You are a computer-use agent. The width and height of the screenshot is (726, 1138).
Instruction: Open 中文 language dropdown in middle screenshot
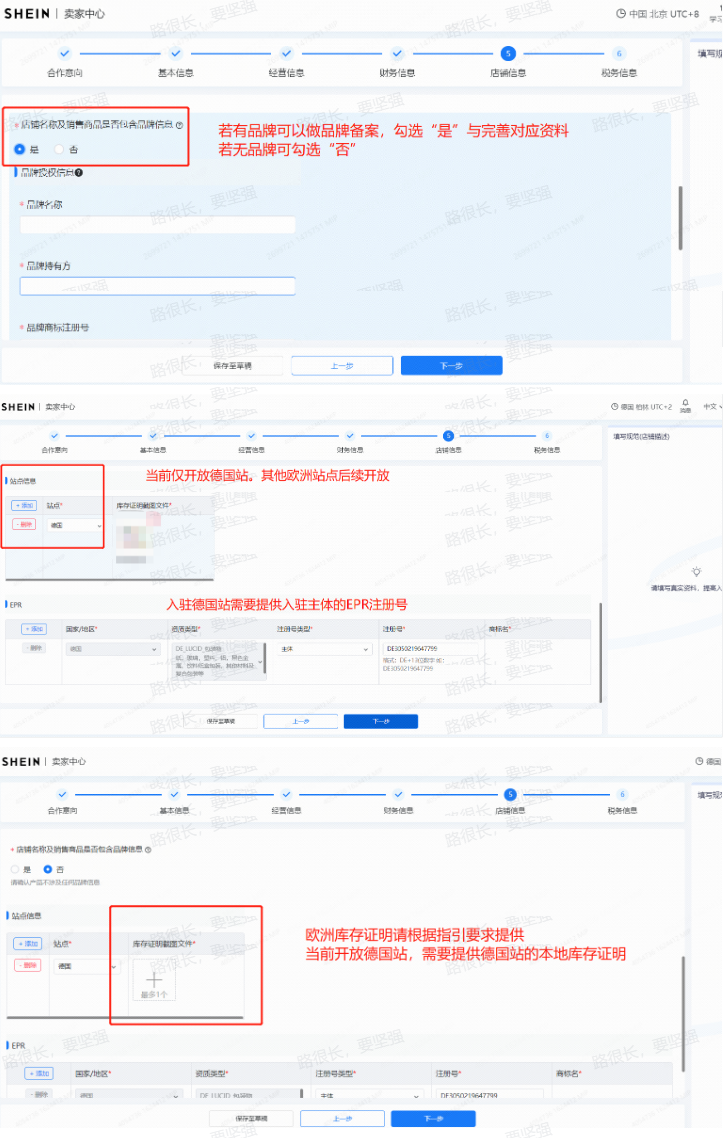tap(712, 407)
